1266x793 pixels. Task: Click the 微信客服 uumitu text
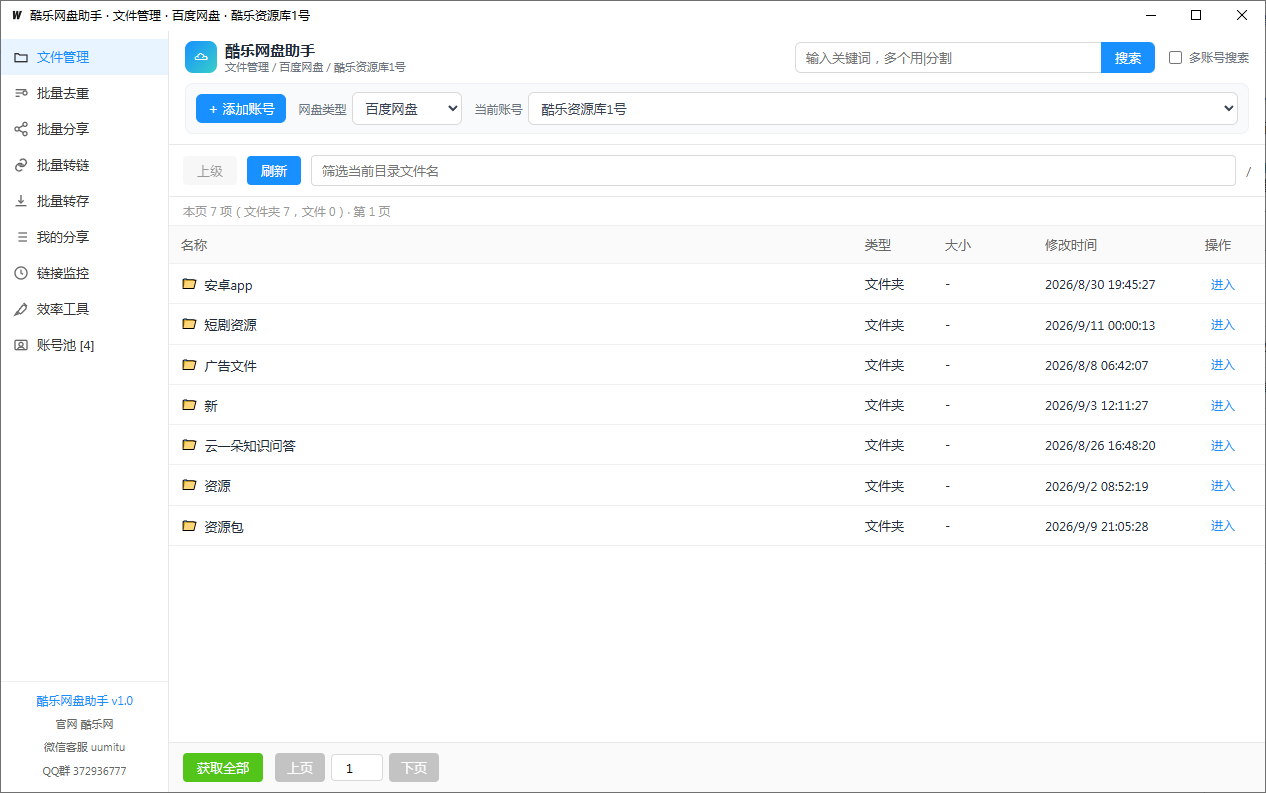click(x=84, y=747)
